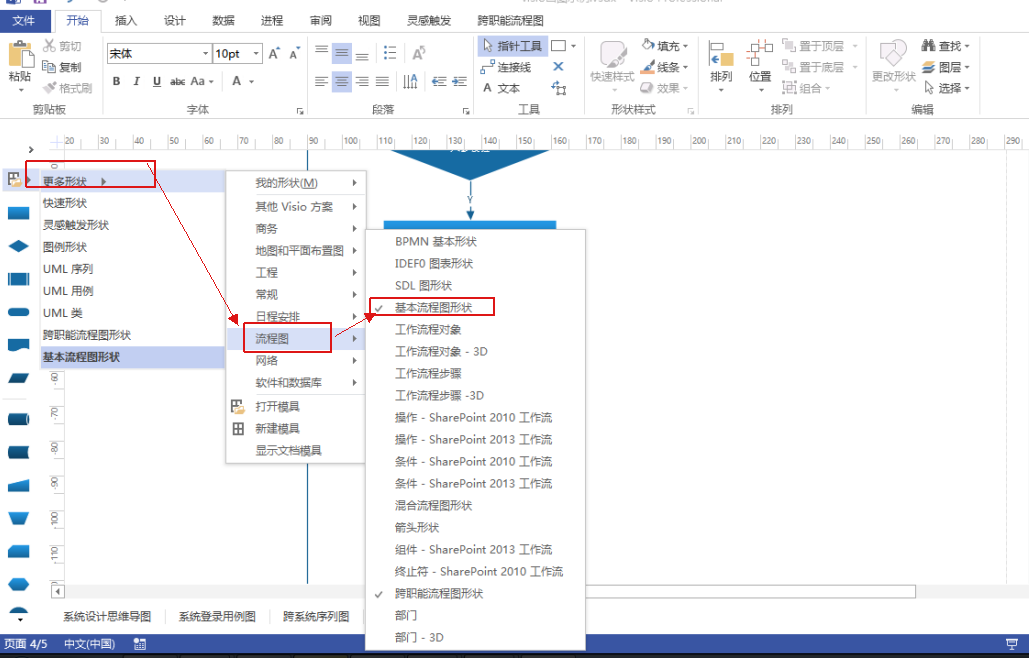1029x658 pixels.
Task: Select the blue hexagon shape in stencil
Action: point(18,583)
